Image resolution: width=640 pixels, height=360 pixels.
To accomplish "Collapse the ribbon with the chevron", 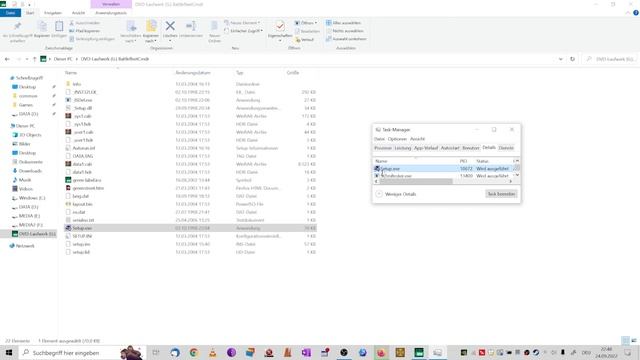I will (628, 13).
